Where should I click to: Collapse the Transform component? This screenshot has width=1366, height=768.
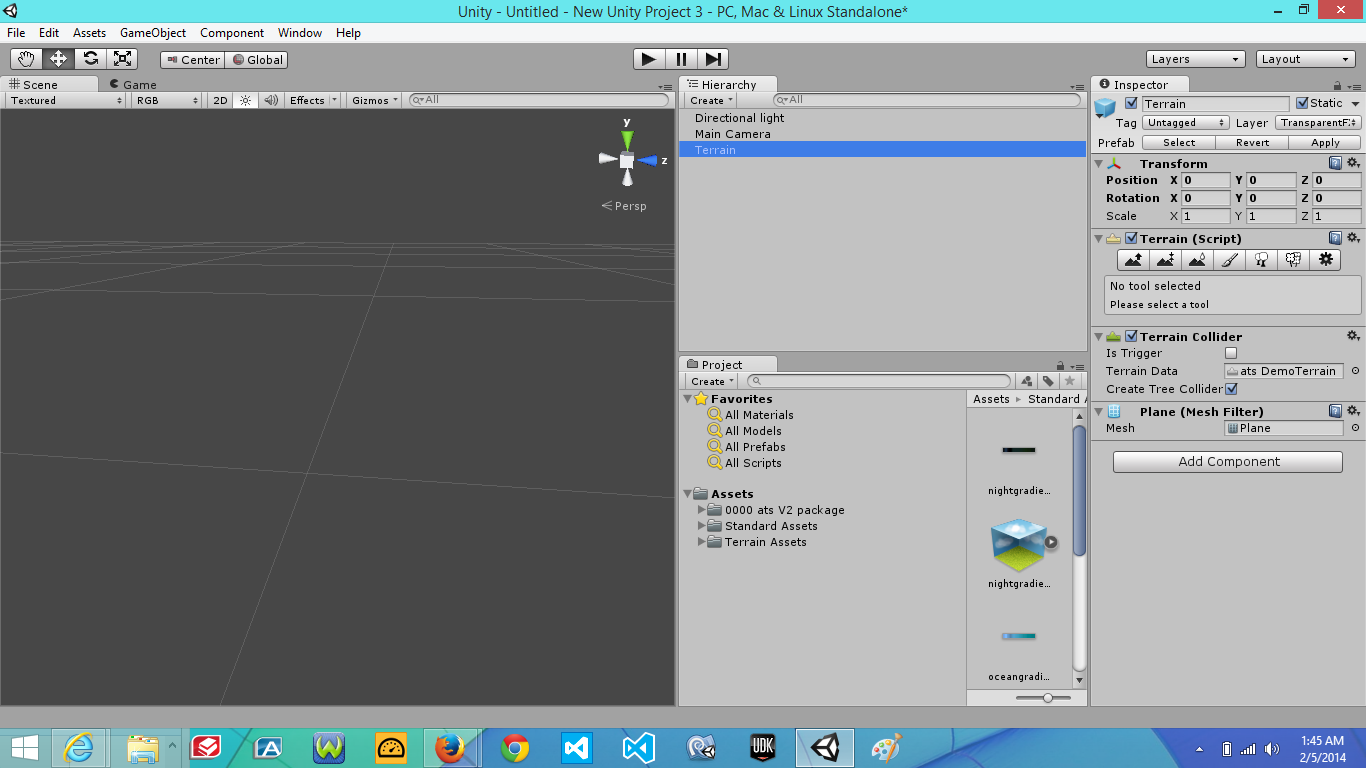point(1099,163)
